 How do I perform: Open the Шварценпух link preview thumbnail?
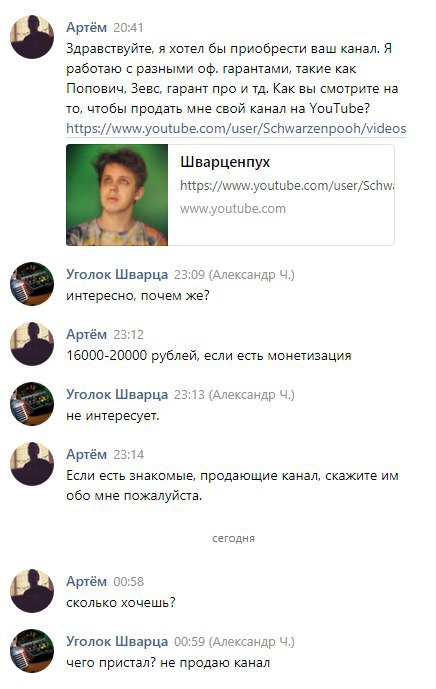click(117, 195)
